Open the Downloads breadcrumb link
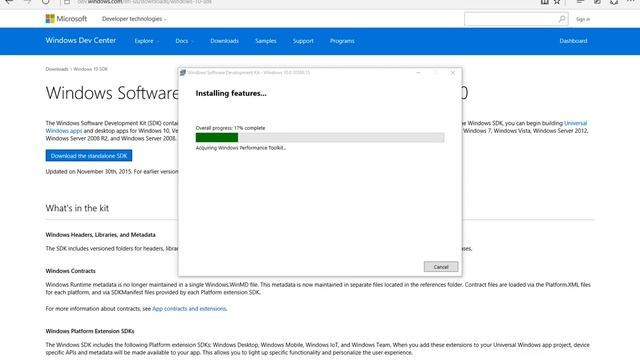Image resolution: width=640 pixels, height=360 pixels. (57, 69)
